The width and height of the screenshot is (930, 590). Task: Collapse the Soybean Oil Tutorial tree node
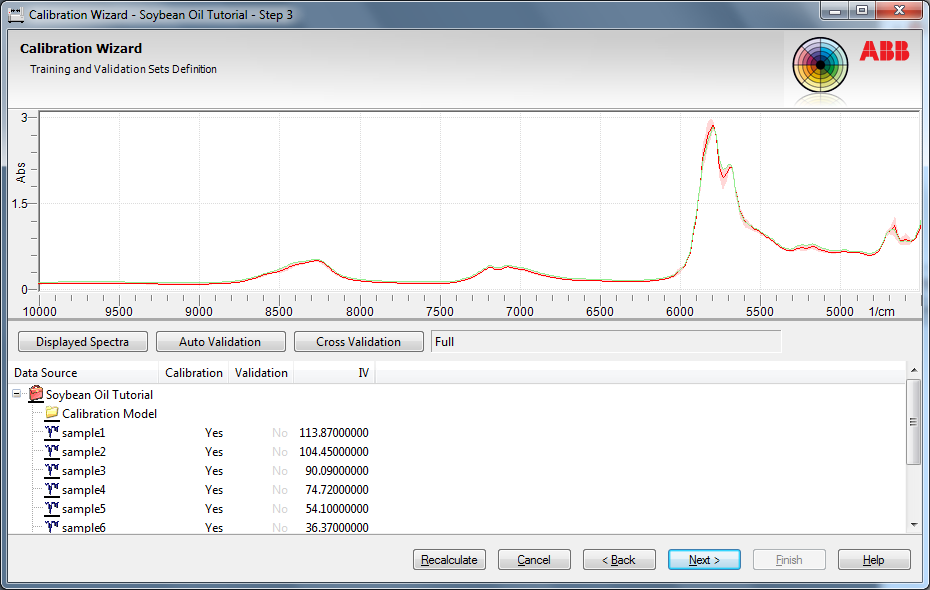[x=18, y=395]
